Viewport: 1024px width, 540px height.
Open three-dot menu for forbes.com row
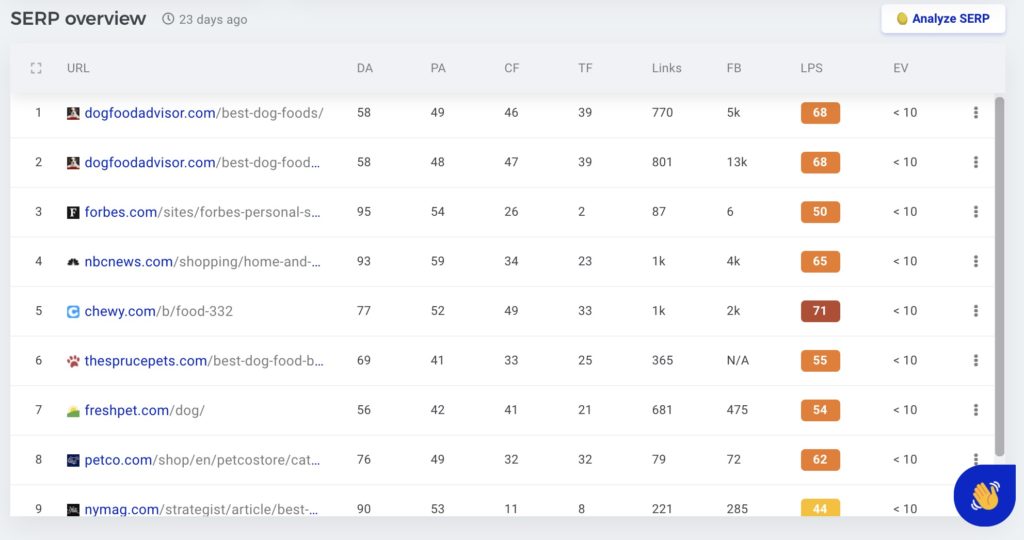click(976, 212)
